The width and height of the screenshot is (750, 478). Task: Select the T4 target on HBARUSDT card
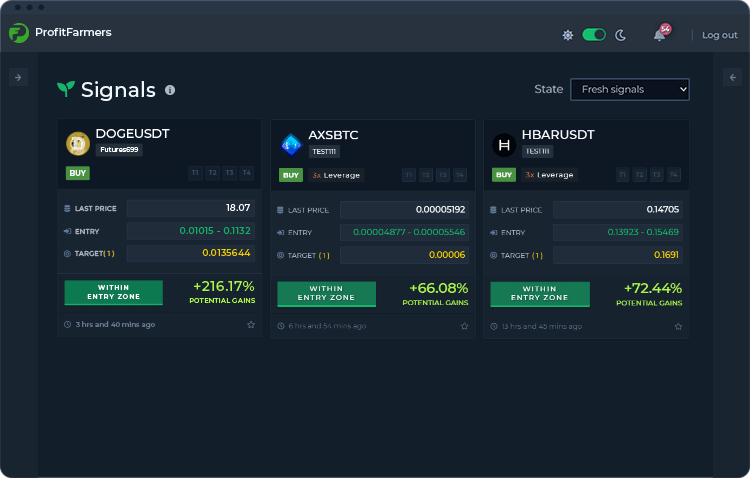pos(673,175)
